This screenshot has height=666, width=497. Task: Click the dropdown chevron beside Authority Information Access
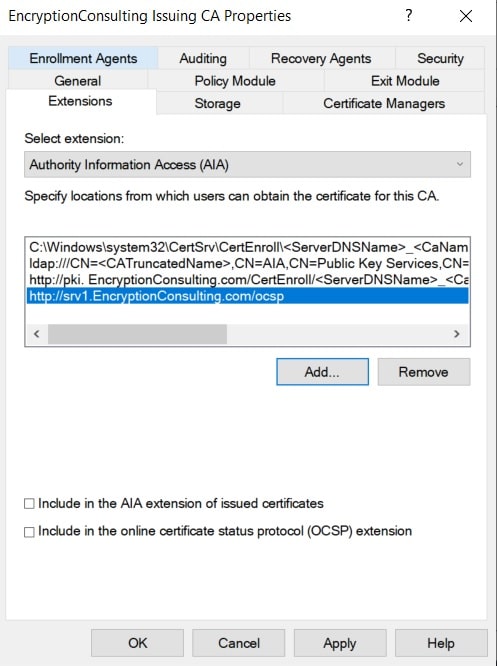tap(460, 164)
